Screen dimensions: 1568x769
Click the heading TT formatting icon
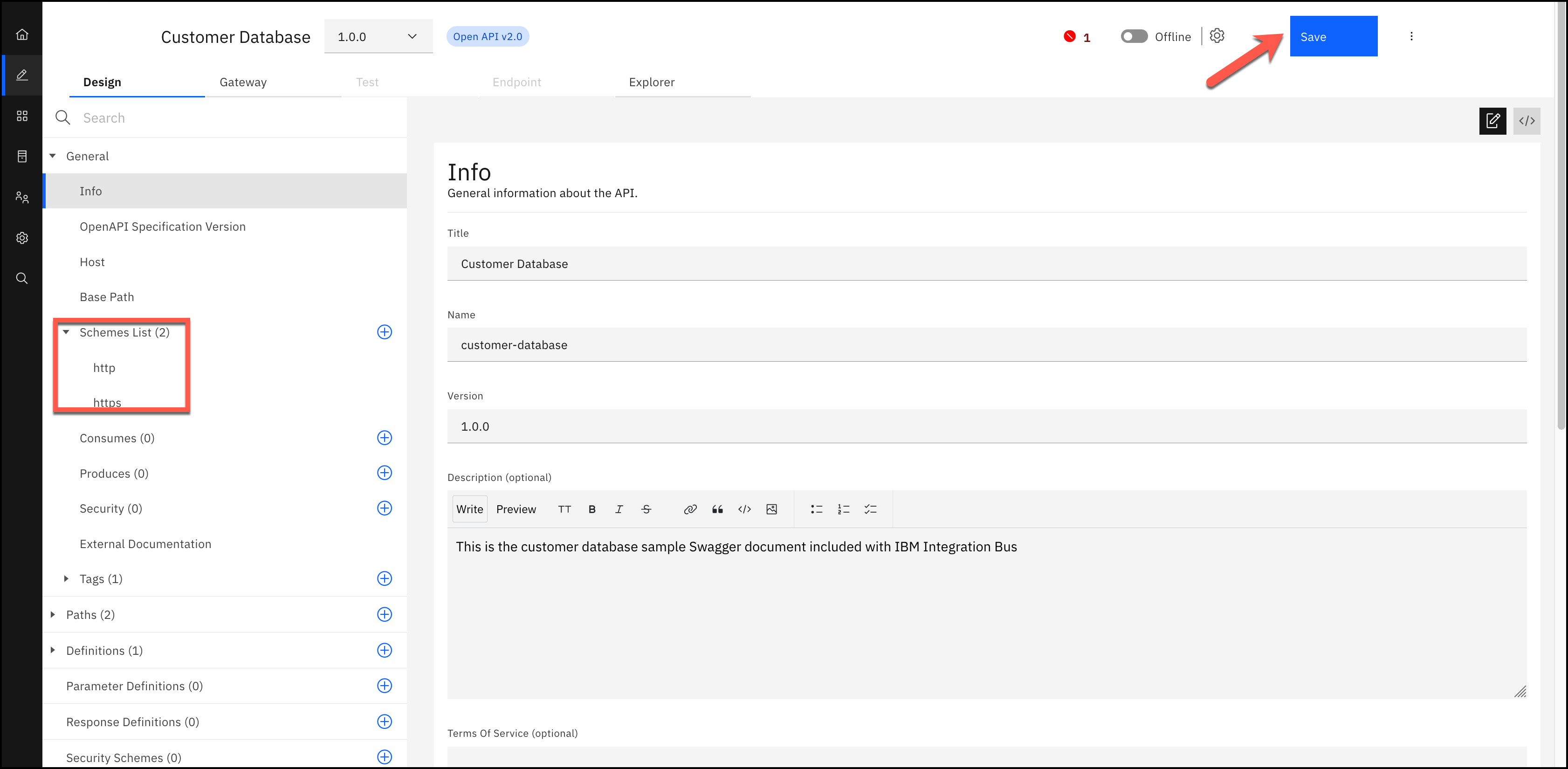click(x=565, y=509)
